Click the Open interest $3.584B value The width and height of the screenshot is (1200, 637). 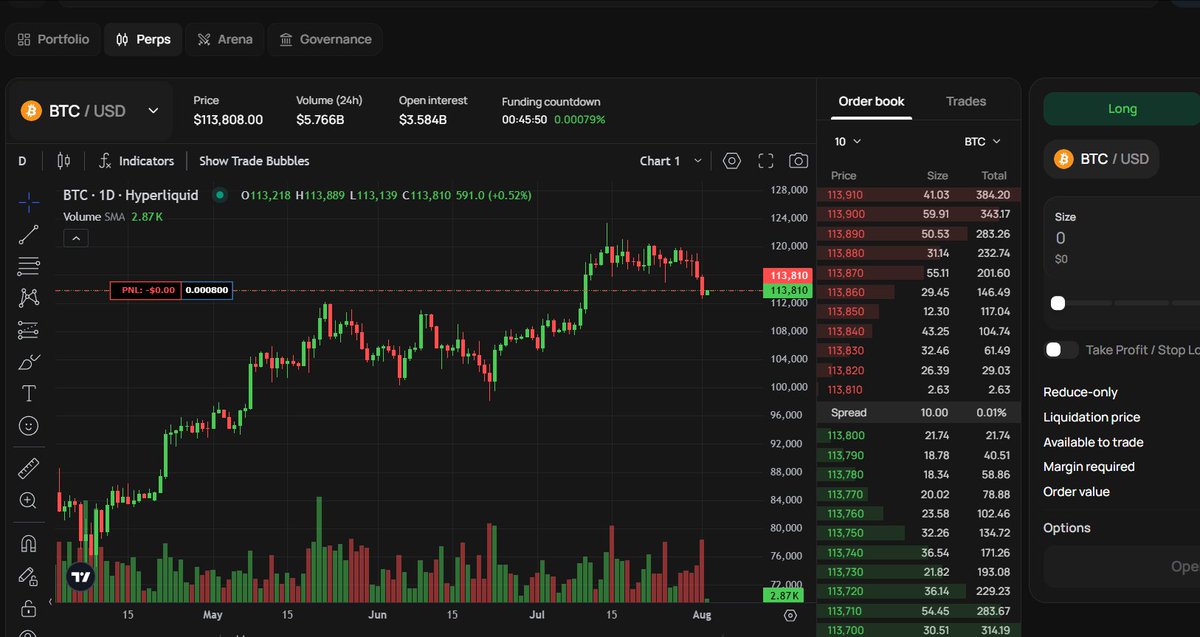tap(423, 120)
